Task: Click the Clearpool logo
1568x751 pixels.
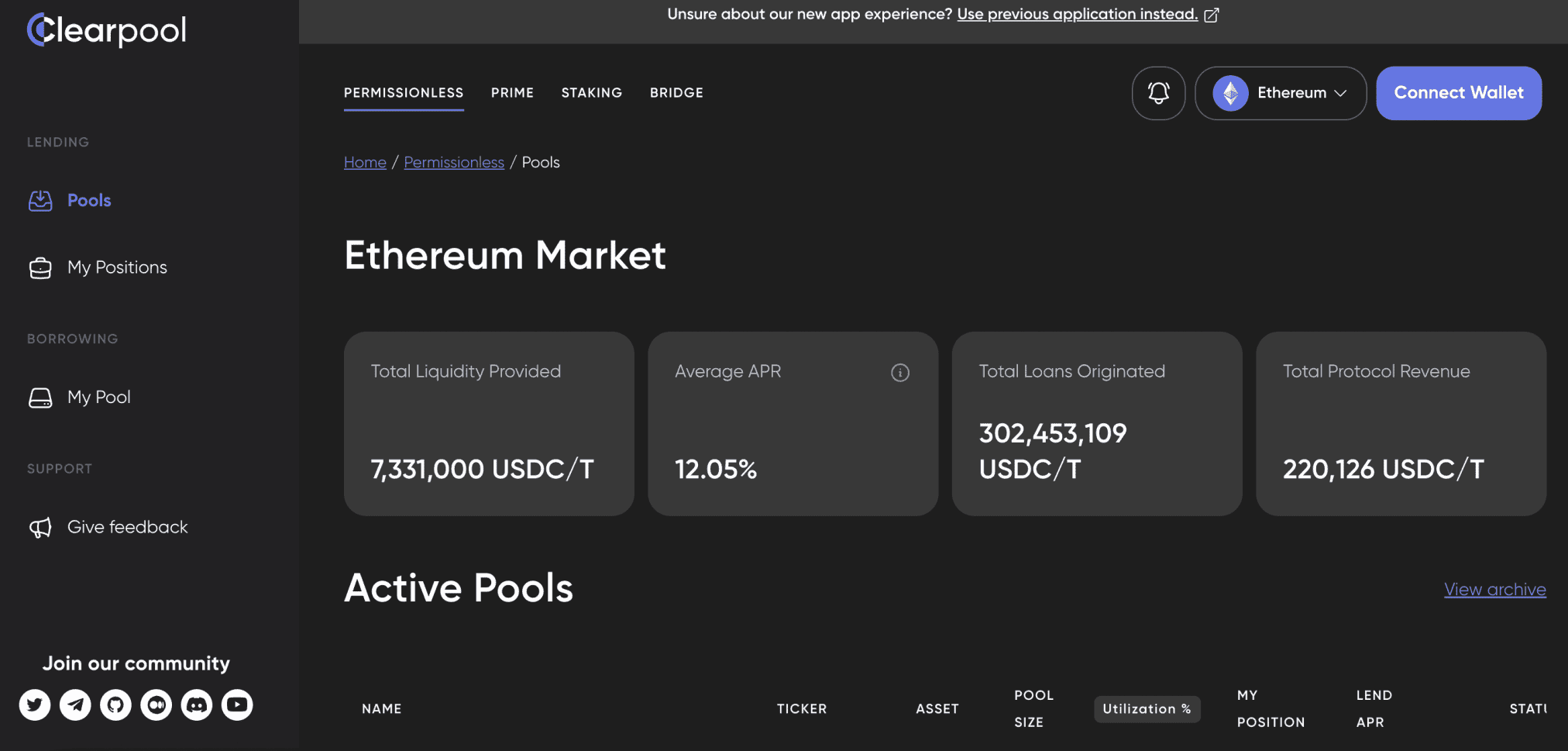Action: pos(107,30)
